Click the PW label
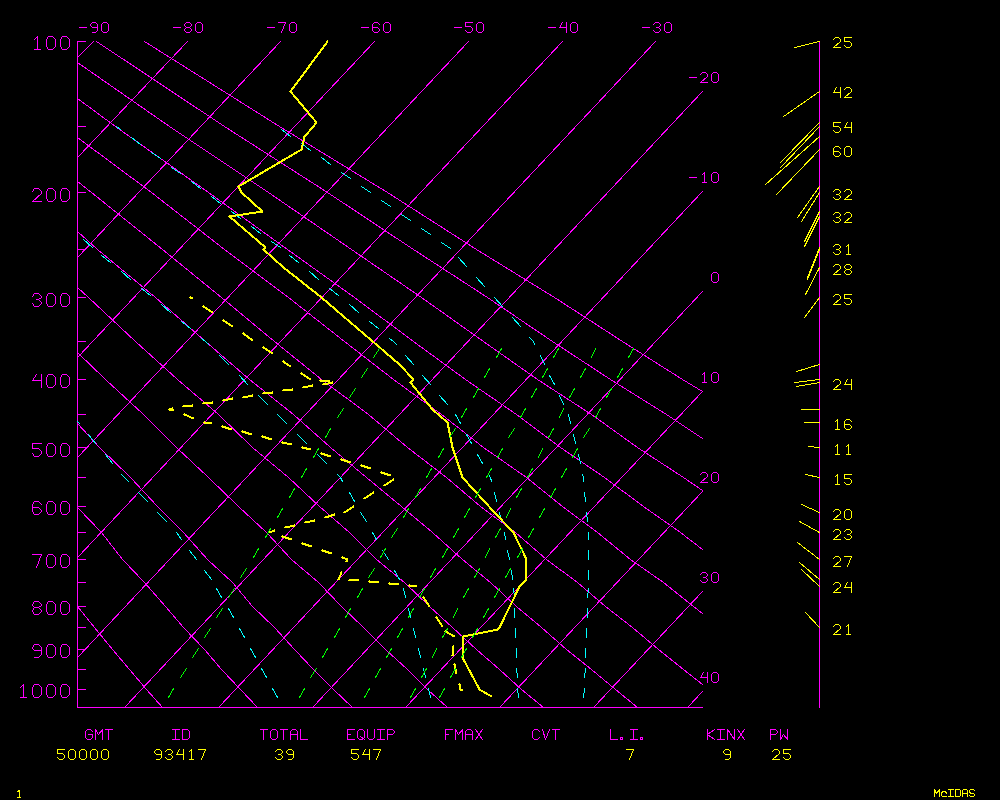The width and height of the screenshot is (1000, 800). 780,735
